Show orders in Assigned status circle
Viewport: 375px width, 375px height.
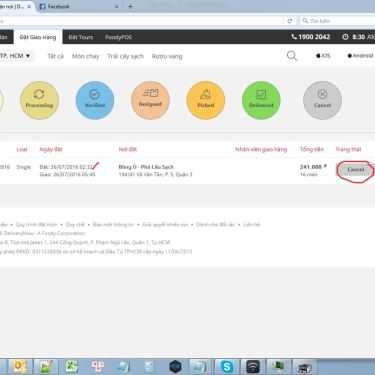(x=150, y=100)
